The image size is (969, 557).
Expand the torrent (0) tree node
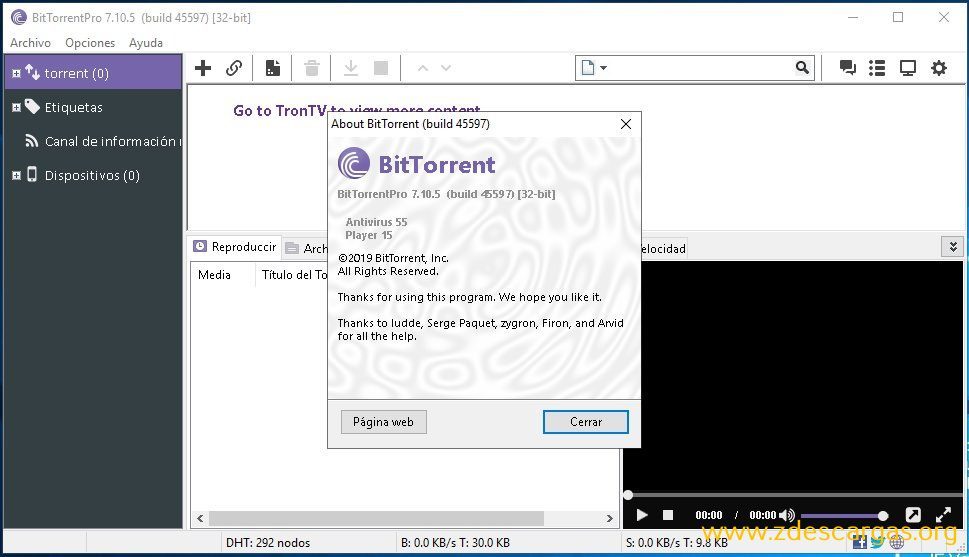point(16,74)
